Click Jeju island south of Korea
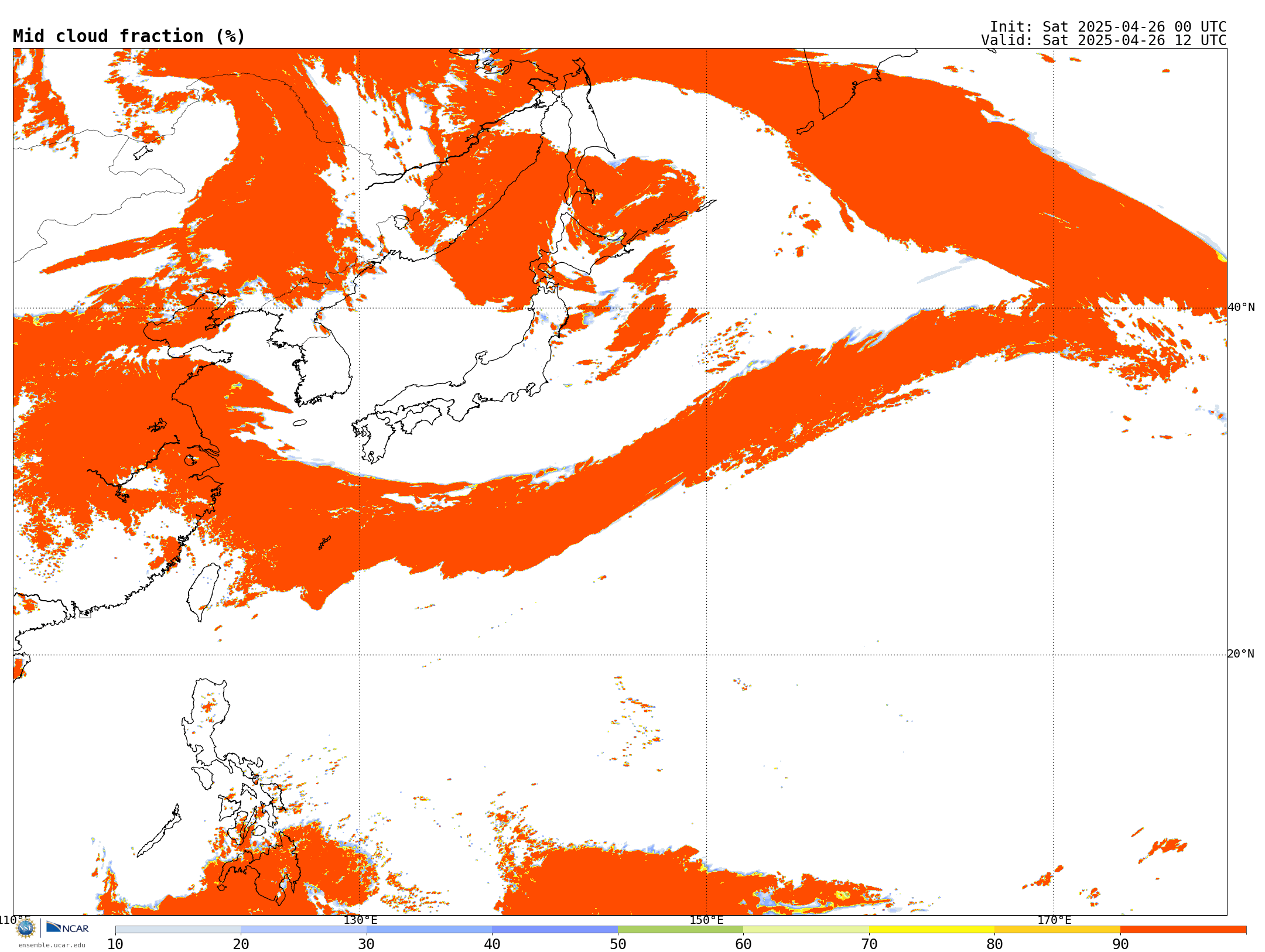The height and width of the screenshot is (952, 1265). (x=299, y=423)
